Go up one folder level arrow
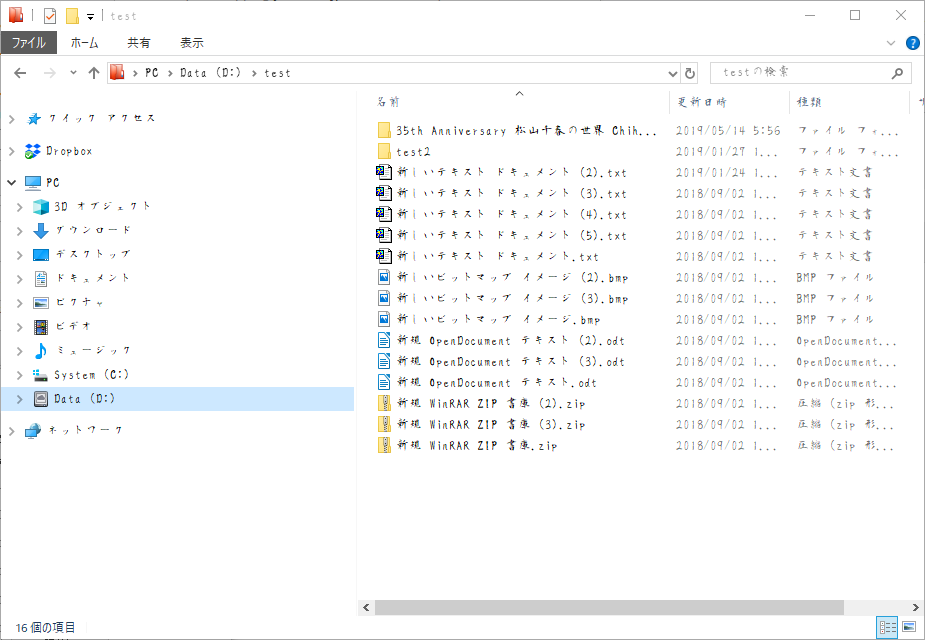 coord(94,73)
